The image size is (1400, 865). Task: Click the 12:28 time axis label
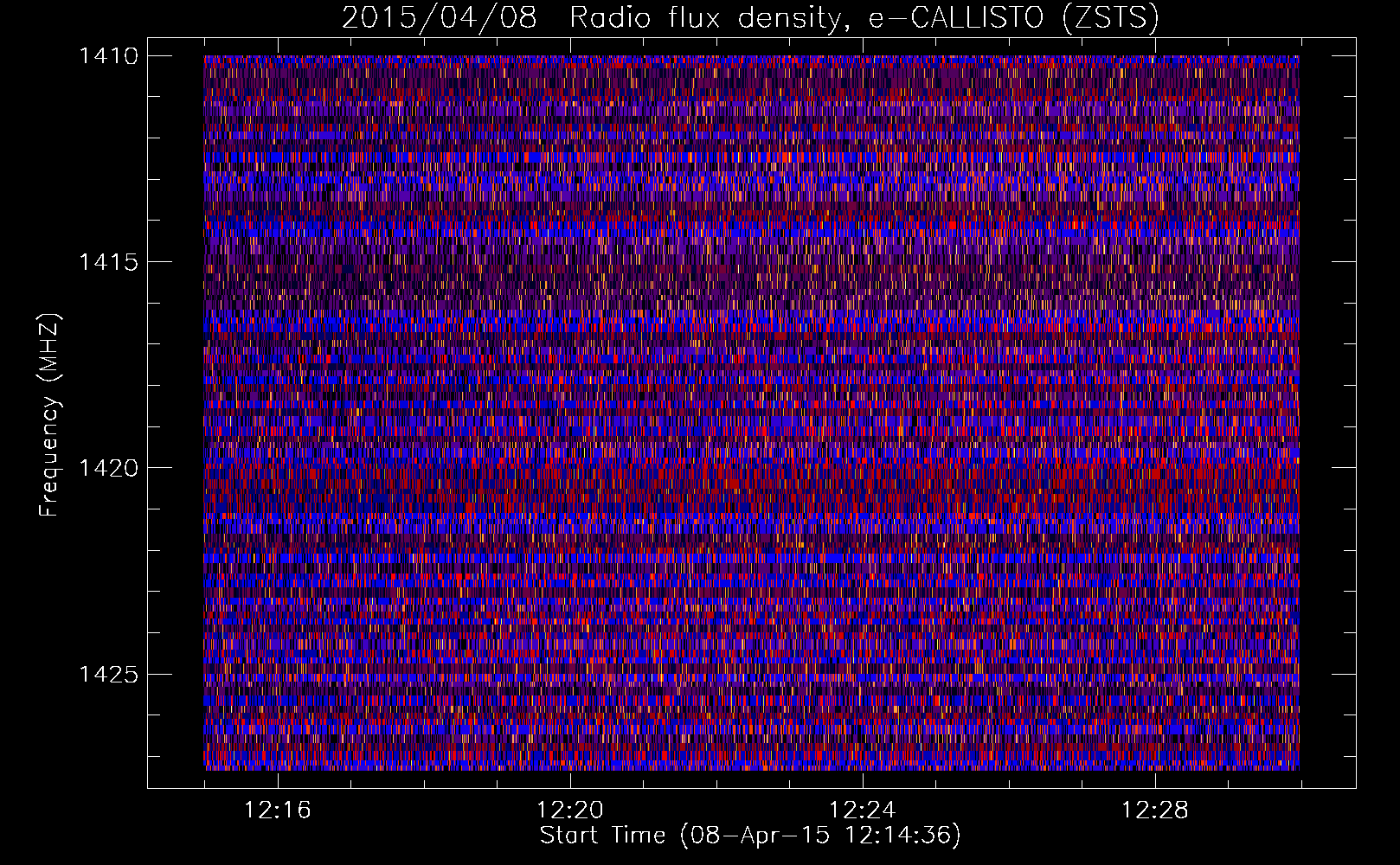click(1155, 811)
